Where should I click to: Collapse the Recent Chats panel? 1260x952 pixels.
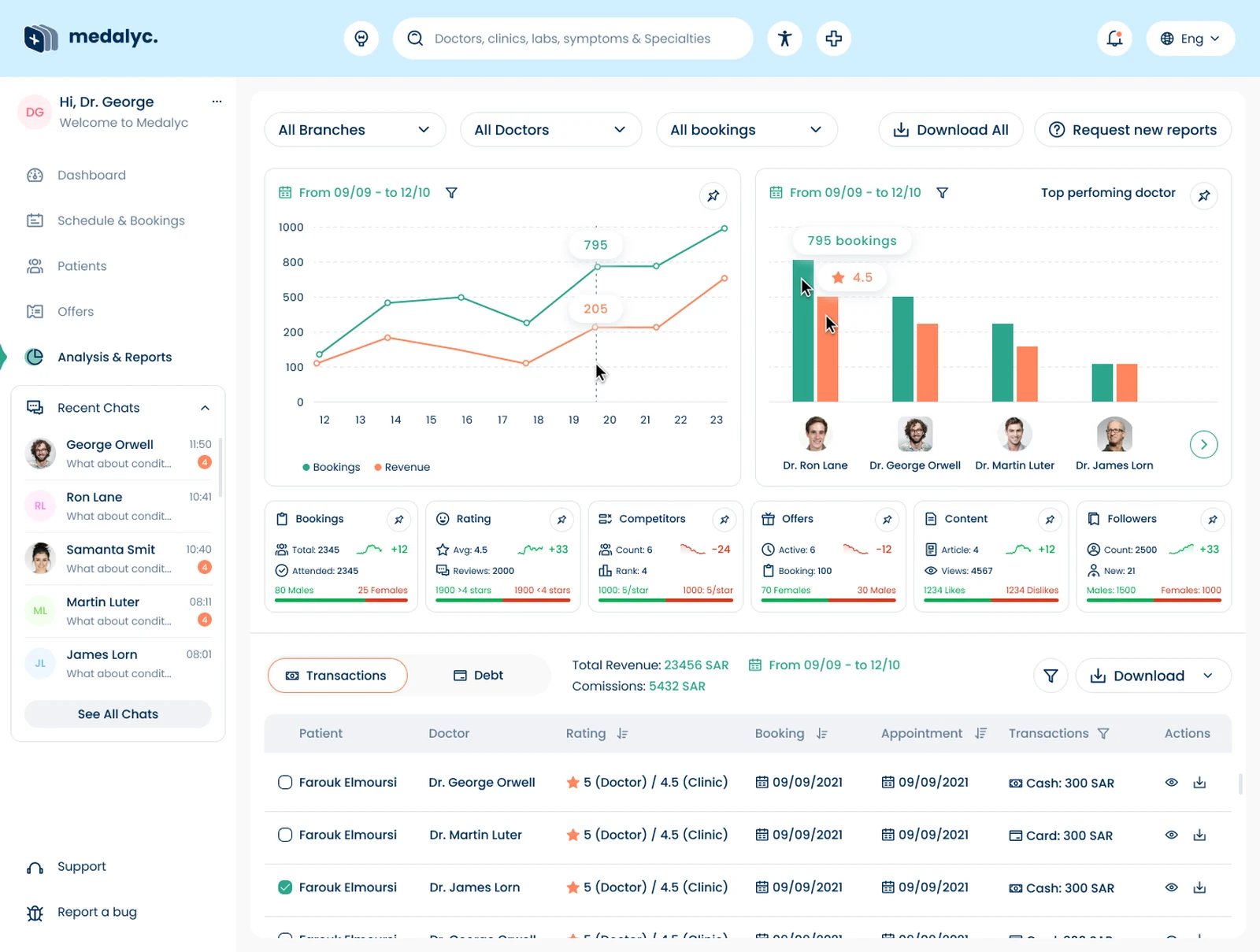[205, 408]
